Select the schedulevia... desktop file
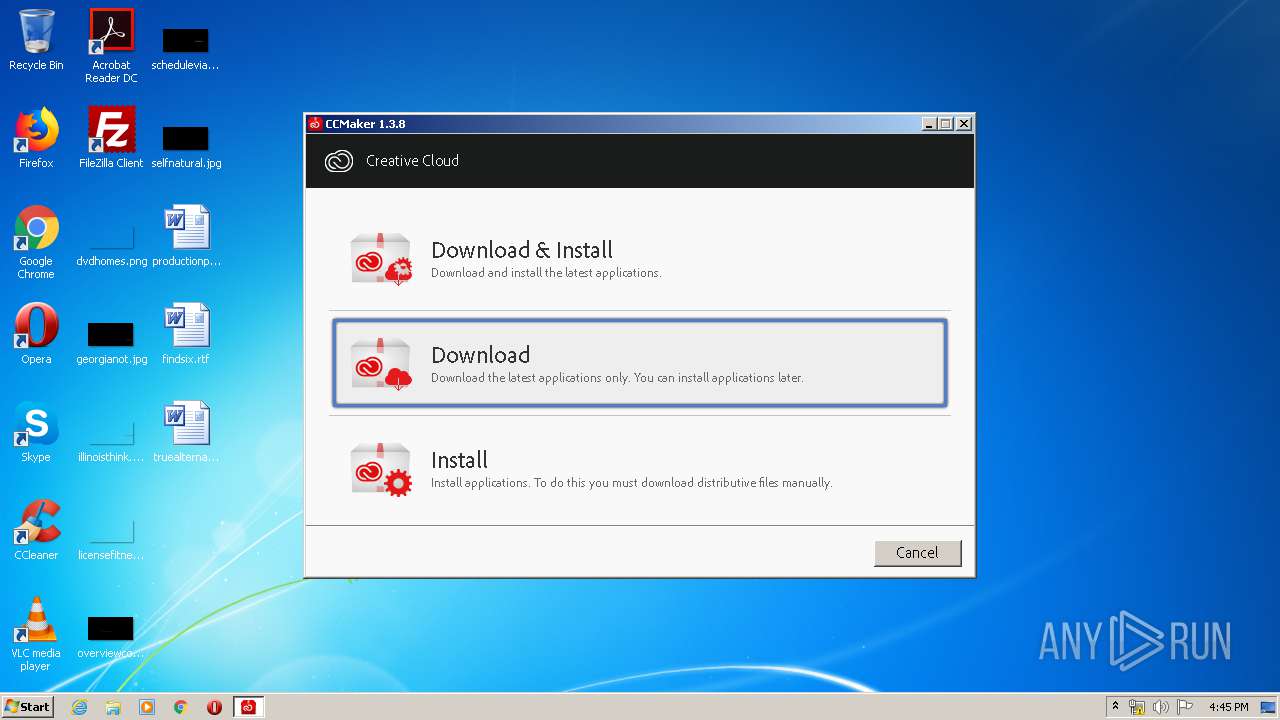 click(186, 50)
